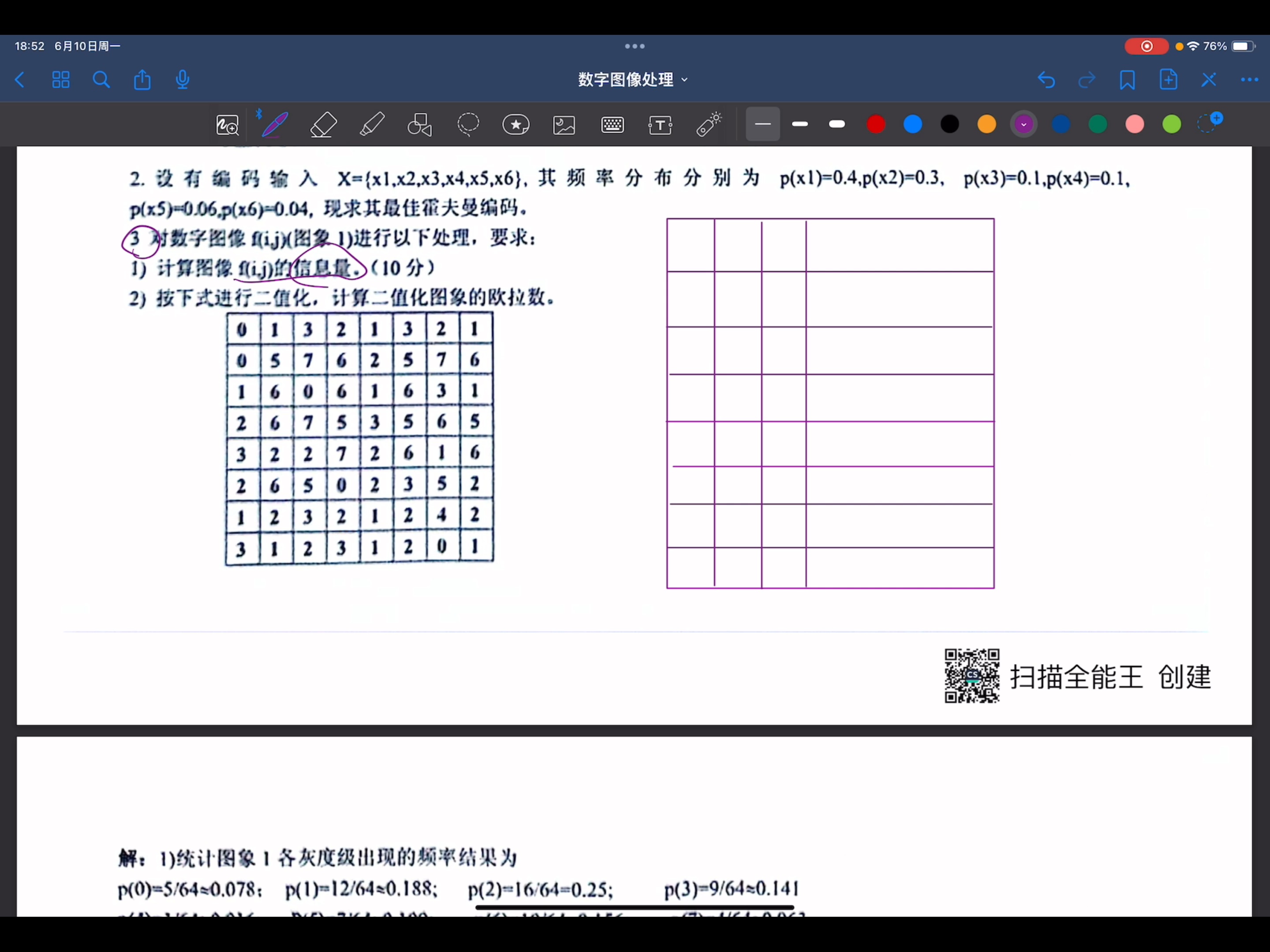Open the thumbnail grid view

click(x=60, y=80)
